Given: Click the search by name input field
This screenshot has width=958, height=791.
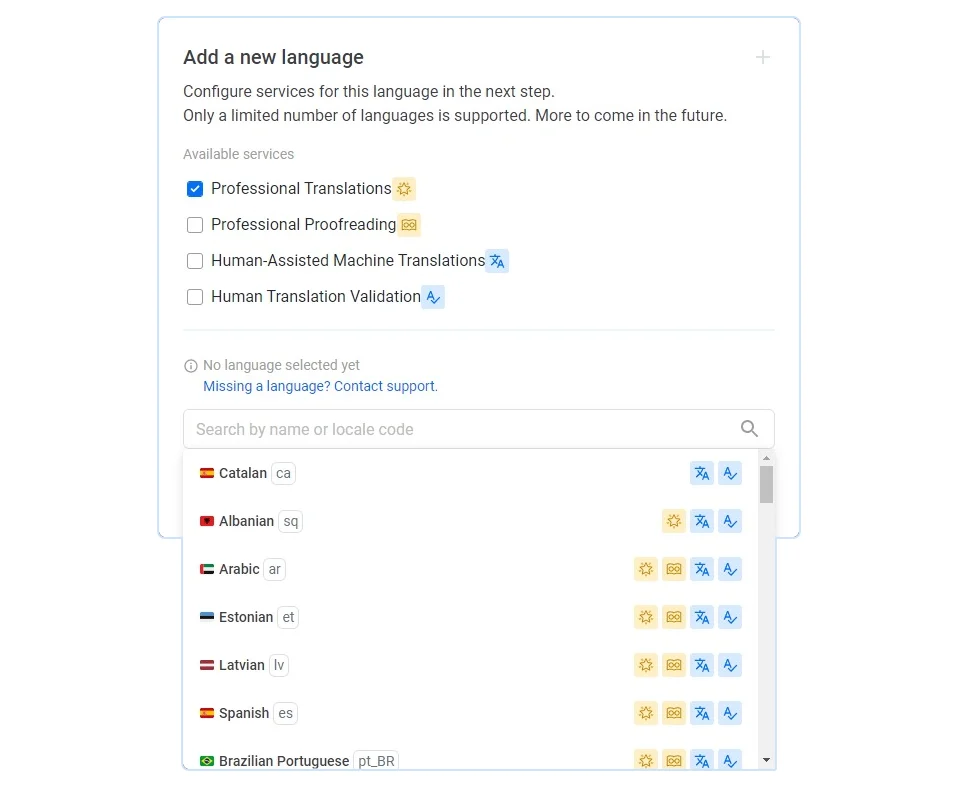Looking at the screenshot, I should 450,428.
